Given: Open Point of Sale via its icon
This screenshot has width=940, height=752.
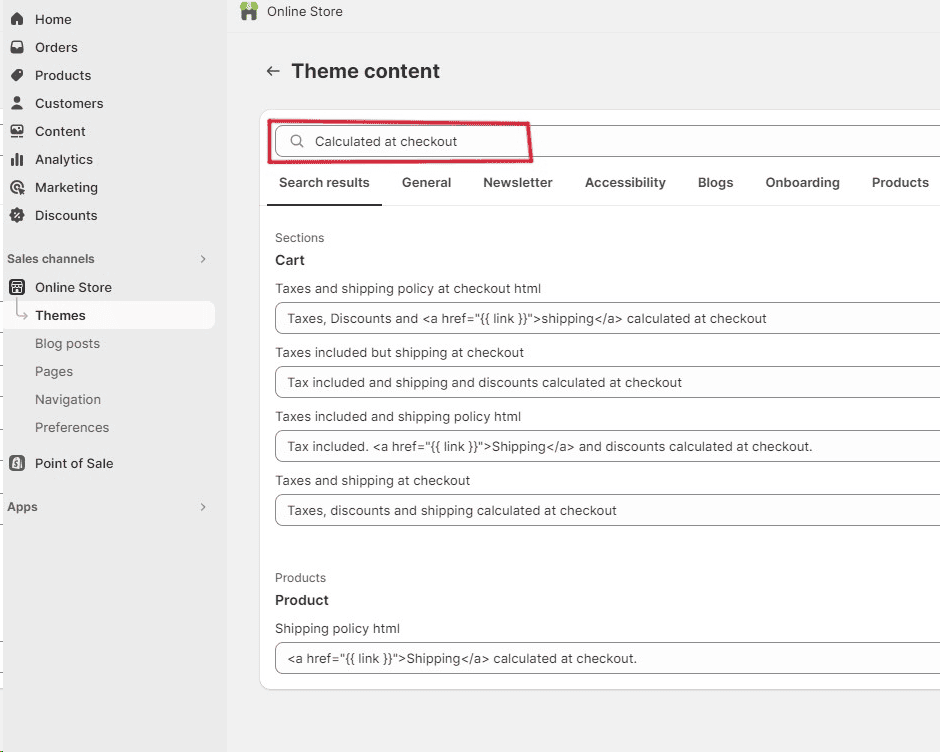Looking at the screenshot, I should tap(16, 463).
